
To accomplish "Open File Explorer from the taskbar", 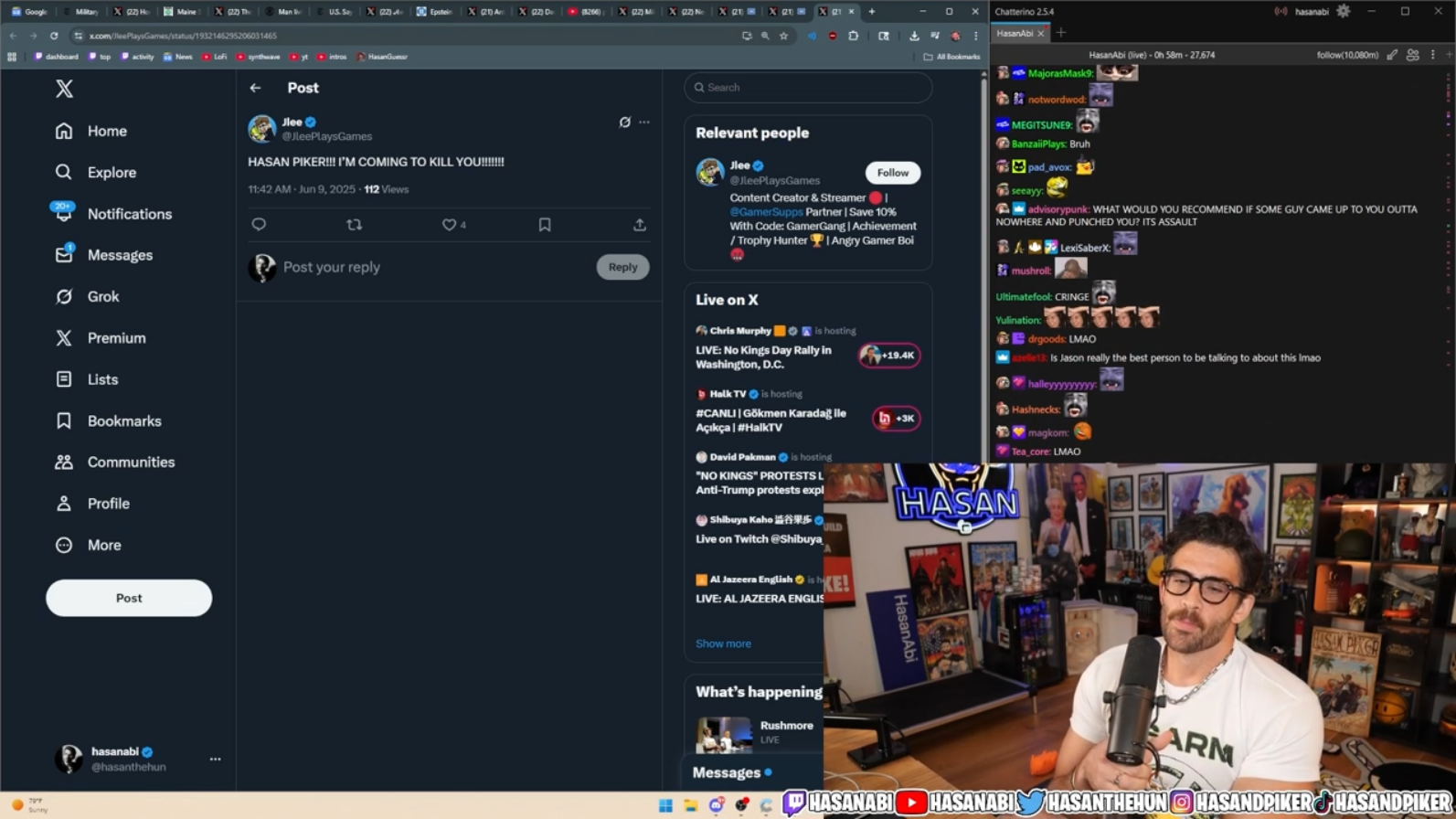I will coord(691,805).
